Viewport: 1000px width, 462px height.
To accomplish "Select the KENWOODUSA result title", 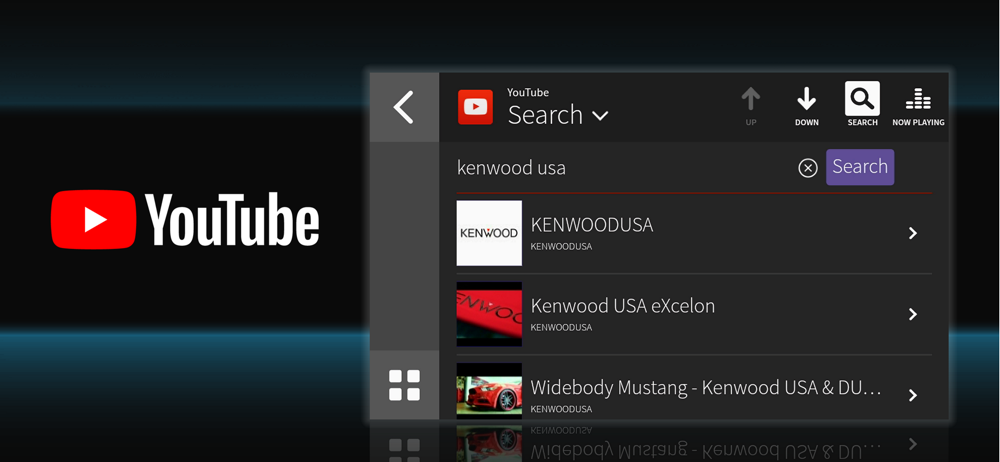I will [x=592, y=225].
